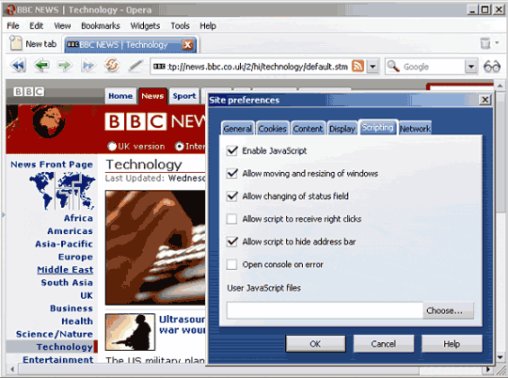Open the Science/Nature link
The image size is (508, 378).
(x=54, y=334)
